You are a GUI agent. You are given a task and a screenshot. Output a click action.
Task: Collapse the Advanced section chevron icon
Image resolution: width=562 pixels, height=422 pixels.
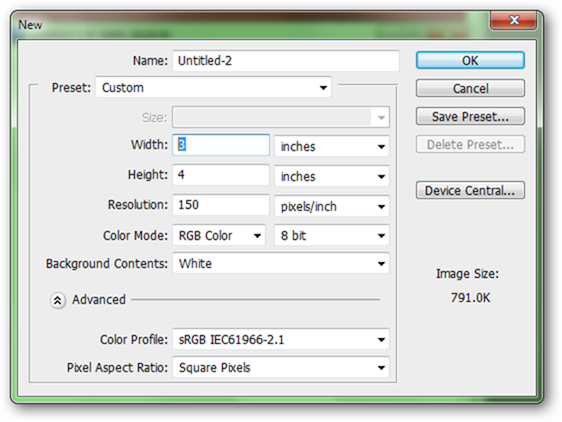57,300
